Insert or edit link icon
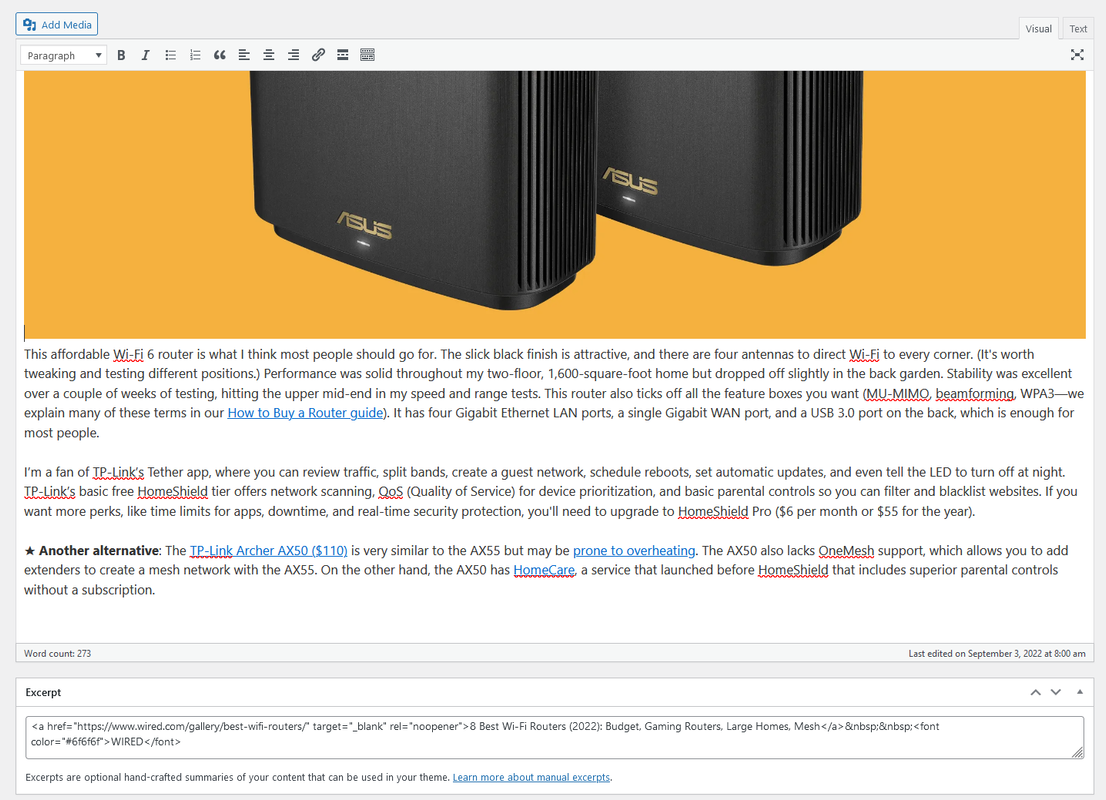 pos(318,55)
